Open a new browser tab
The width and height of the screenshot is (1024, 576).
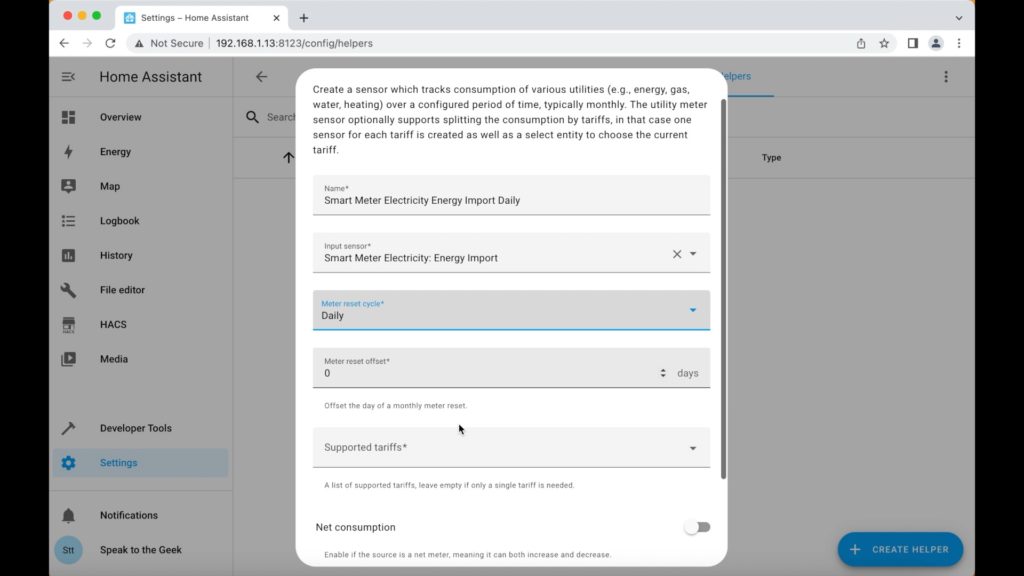[x=304, y=18]
